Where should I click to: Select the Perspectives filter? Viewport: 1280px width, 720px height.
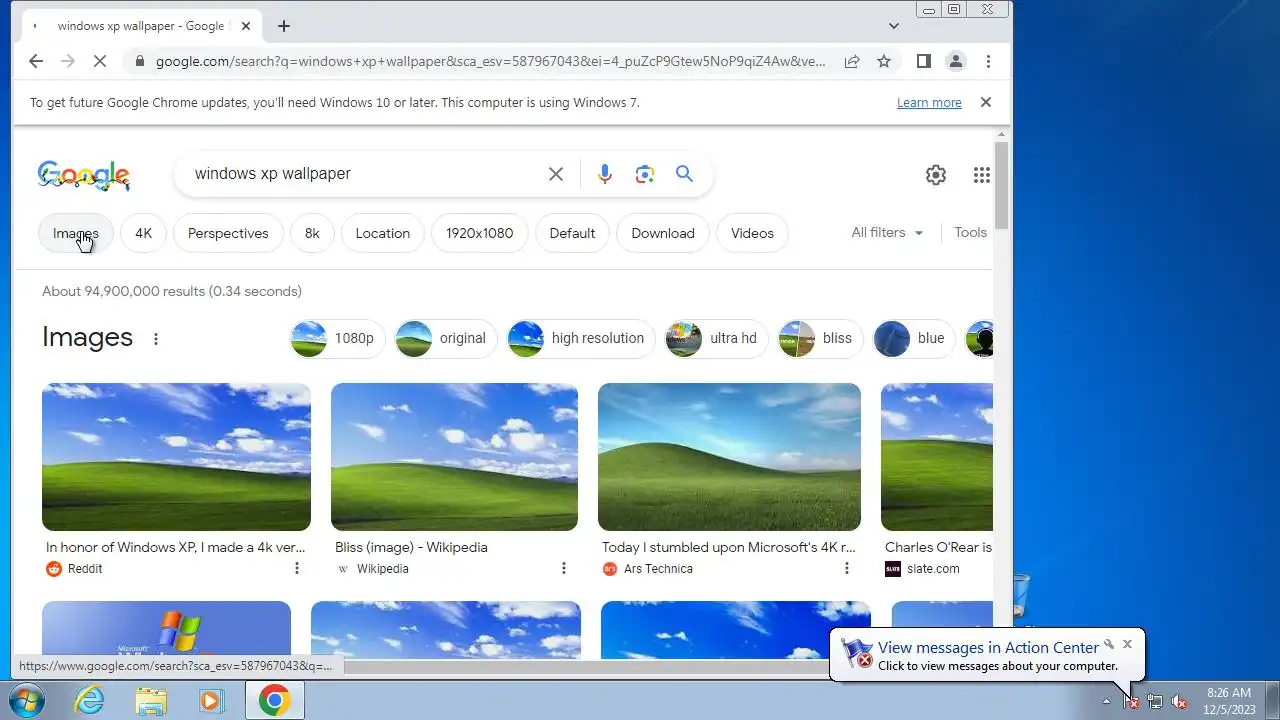(228, 233)
